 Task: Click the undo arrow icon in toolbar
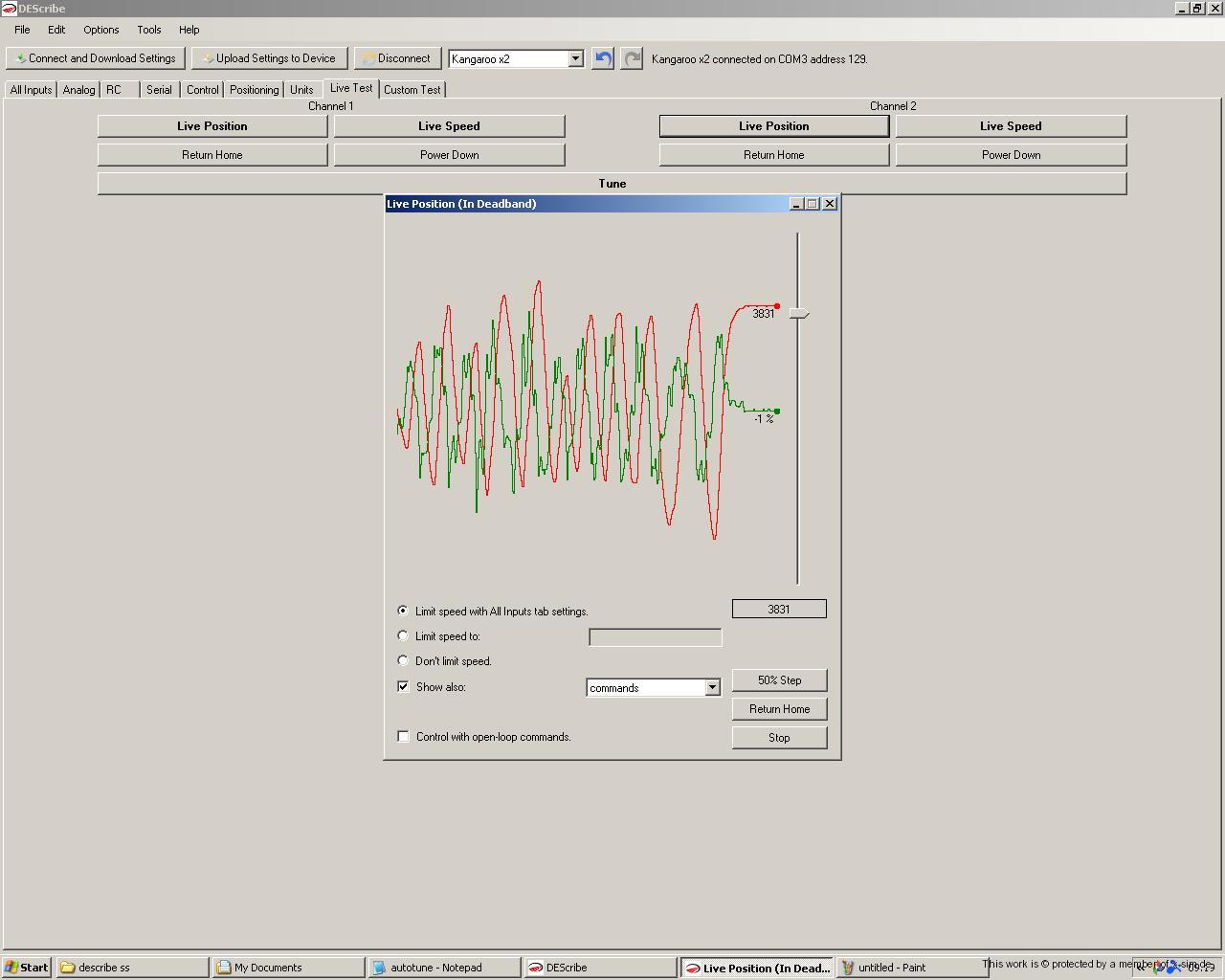[603, 58]
